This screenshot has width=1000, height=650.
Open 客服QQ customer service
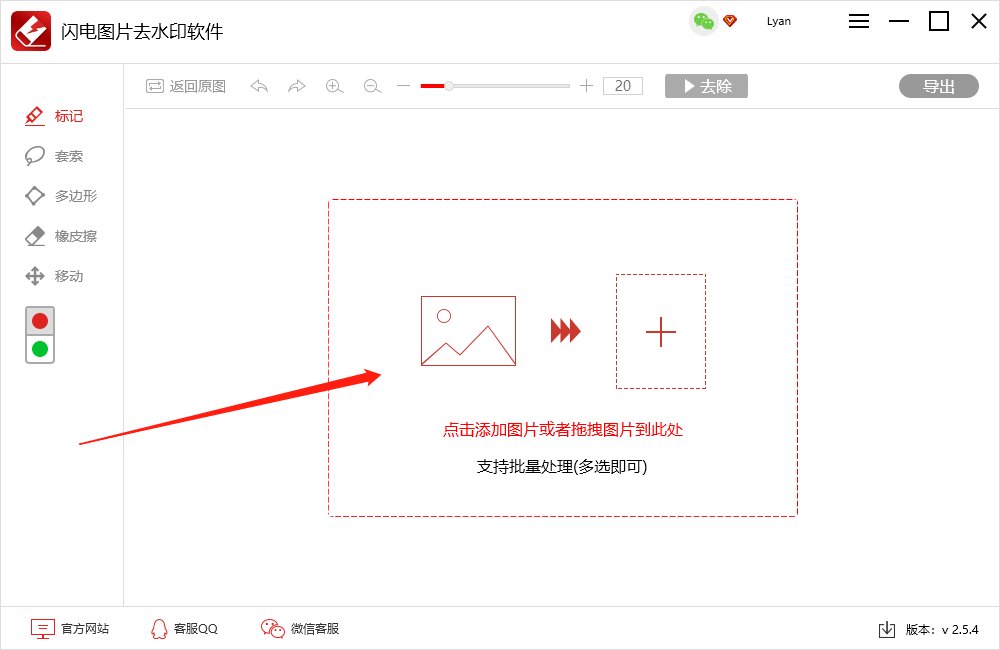click(x=184, y=629)
